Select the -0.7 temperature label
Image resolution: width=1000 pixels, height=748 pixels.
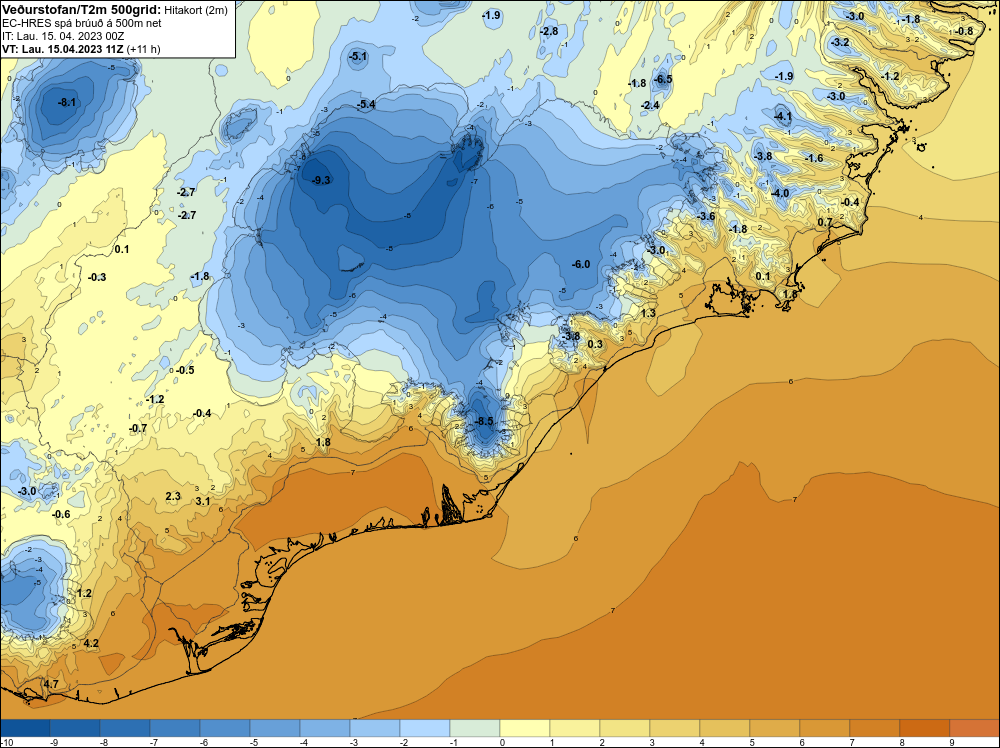(x=138, y=429)
